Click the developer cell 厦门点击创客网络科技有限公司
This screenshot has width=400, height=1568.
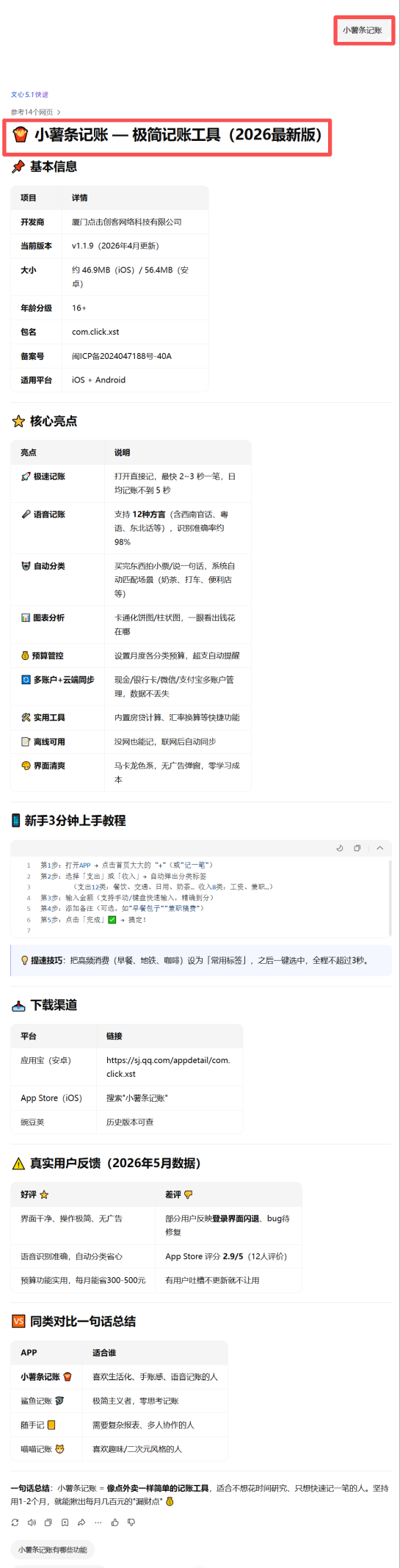(126, 222)
